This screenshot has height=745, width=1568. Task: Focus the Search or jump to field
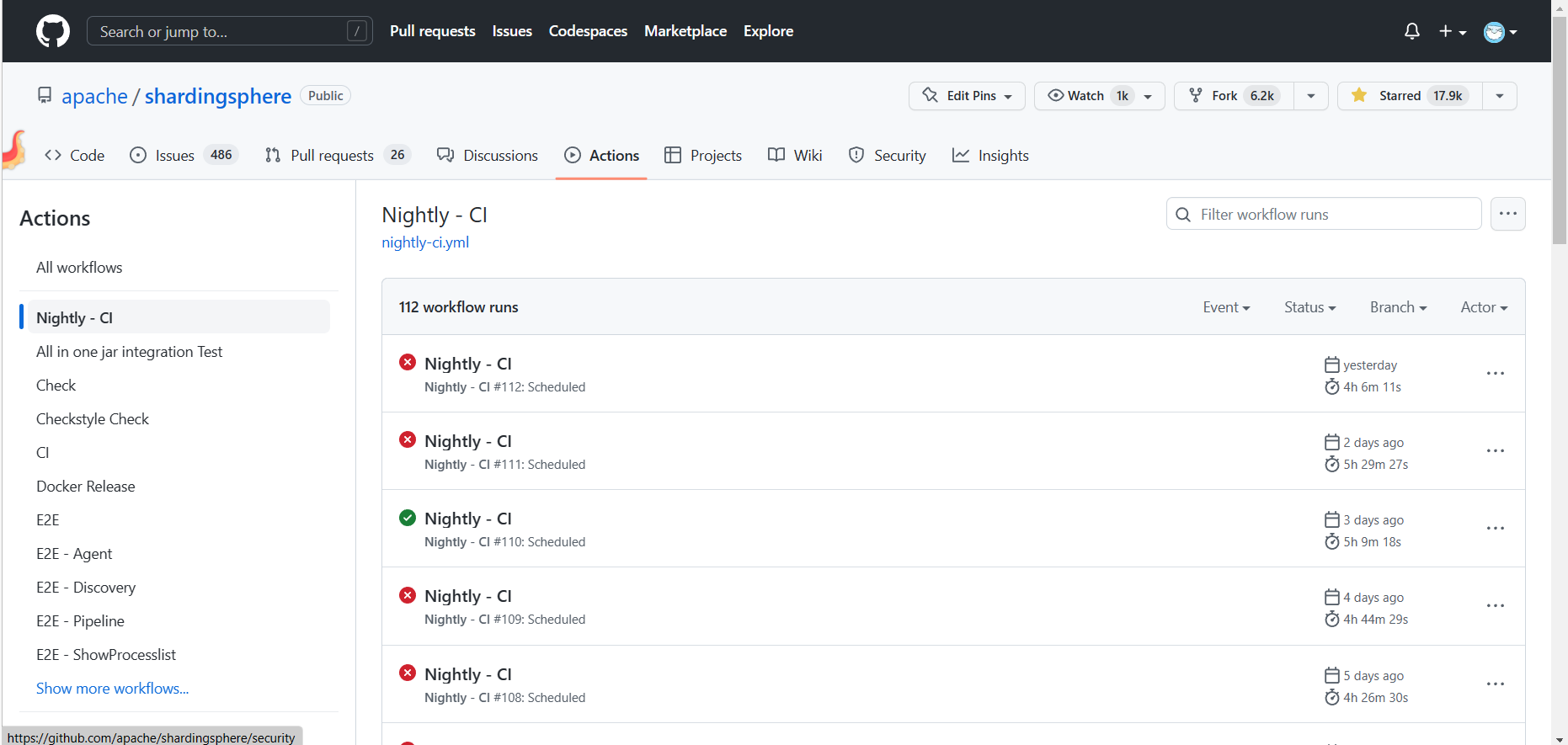click(230, 31)
